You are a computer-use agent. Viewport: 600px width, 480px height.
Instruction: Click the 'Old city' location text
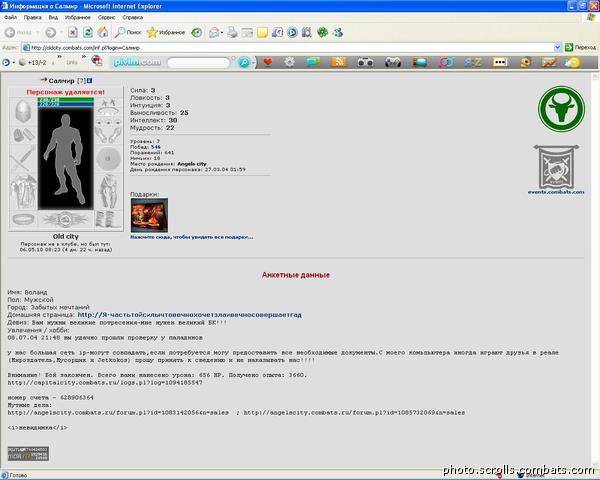click(66, 237)
